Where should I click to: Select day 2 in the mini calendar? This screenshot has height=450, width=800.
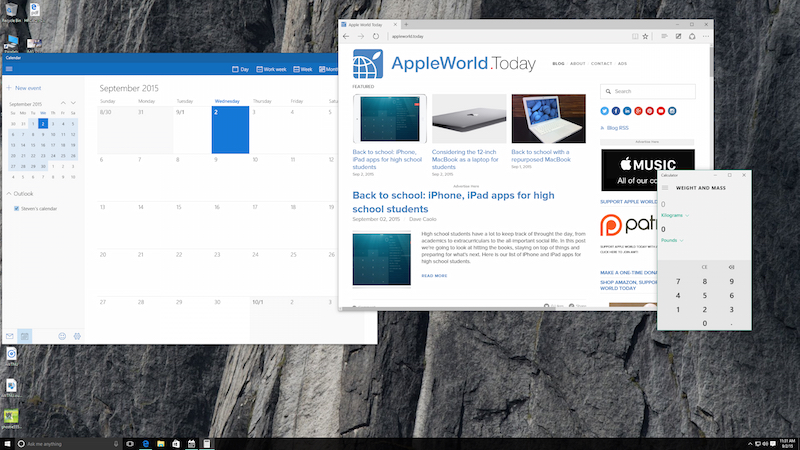point(43,123)
